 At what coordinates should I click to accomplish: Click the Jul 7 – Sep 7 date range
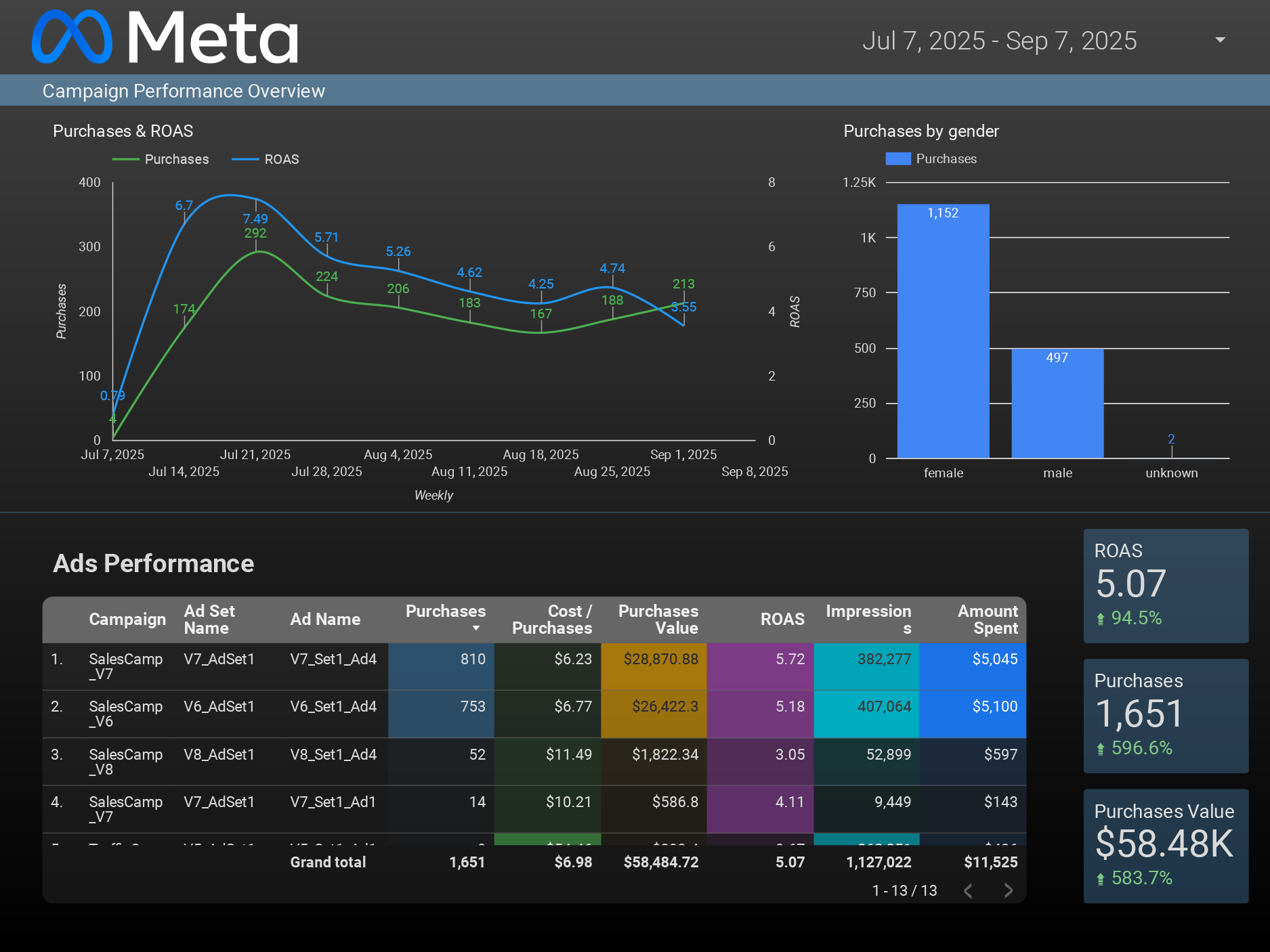tap(999, 41)
